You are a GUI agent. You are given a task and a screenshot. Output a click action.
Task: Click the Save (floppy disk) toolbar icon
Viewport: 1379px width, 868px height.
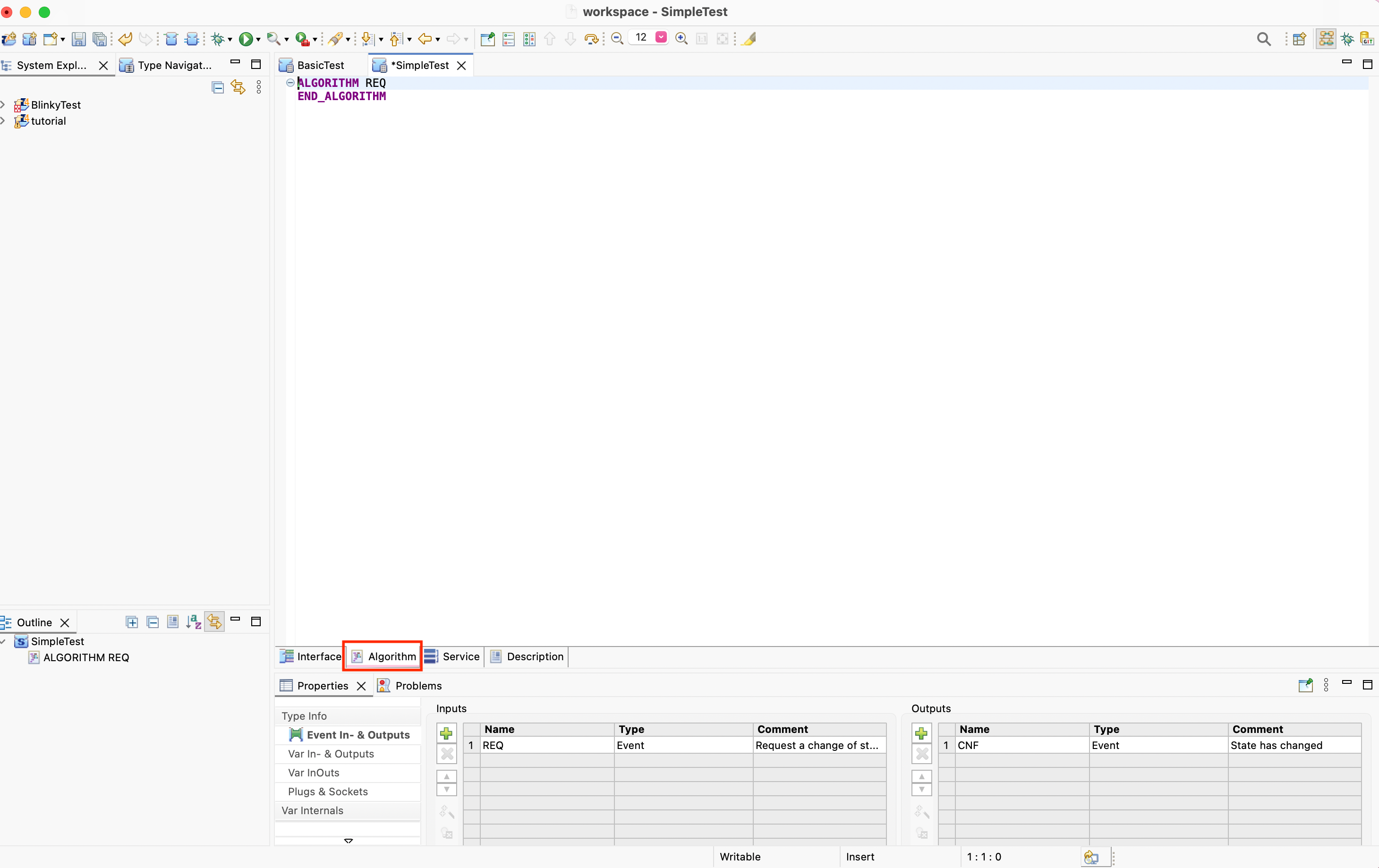pyautogui.click(x=78, y=39)
